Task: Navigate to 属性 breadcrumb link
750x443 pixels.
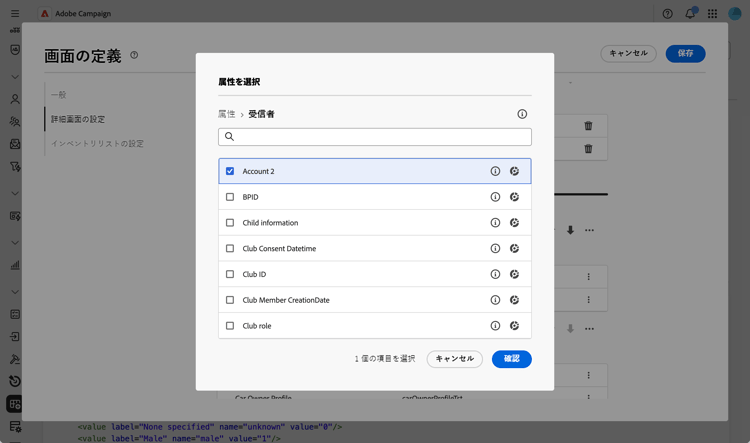Action: [227, 114]
